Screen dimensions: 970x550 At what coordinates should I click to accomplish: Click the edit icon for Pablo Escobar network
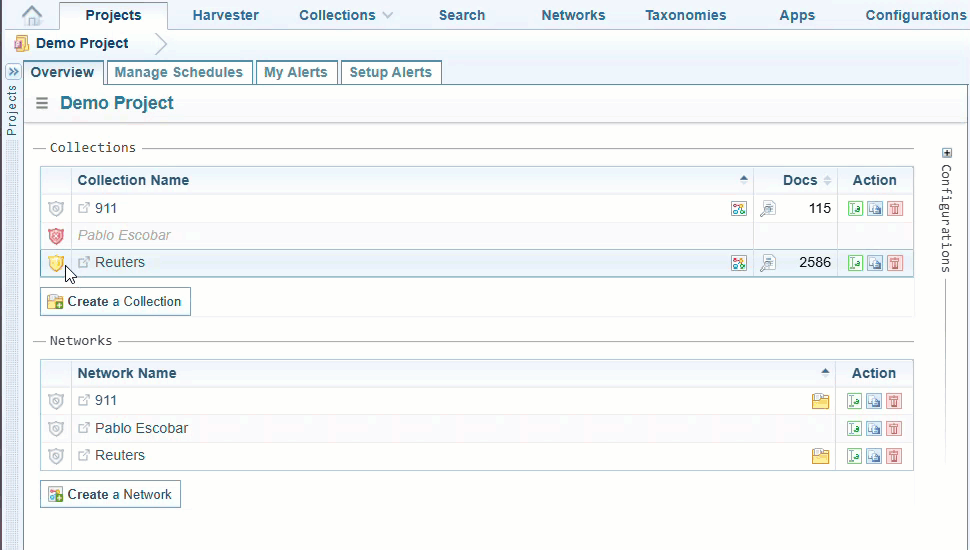click(x=855, y=429)
